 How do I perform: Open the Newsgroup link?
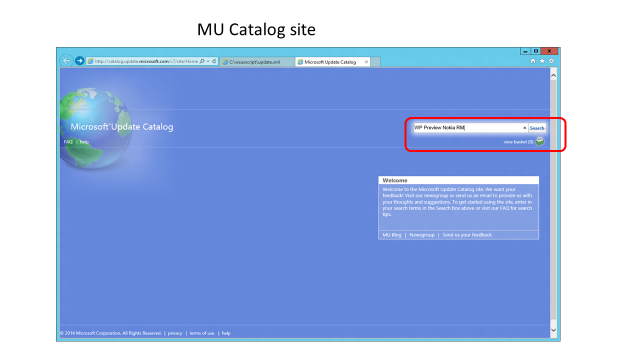coord(422,235)
